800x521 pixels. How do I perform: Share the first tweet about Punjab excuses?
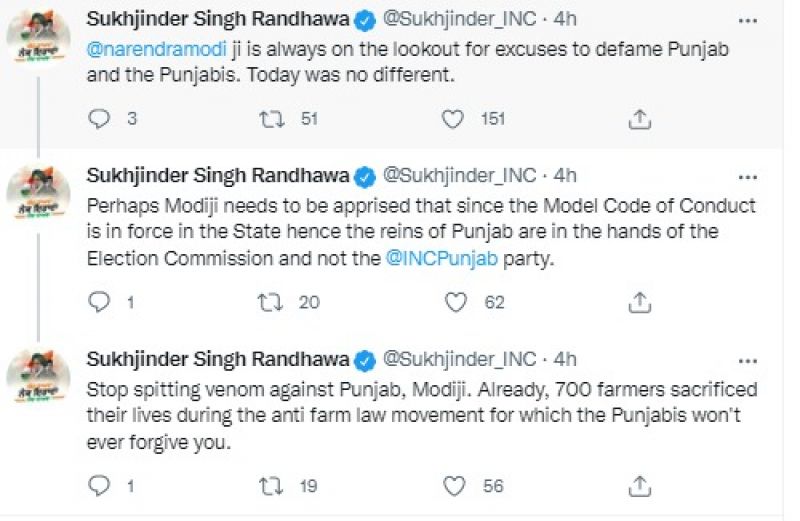point(640,118)
